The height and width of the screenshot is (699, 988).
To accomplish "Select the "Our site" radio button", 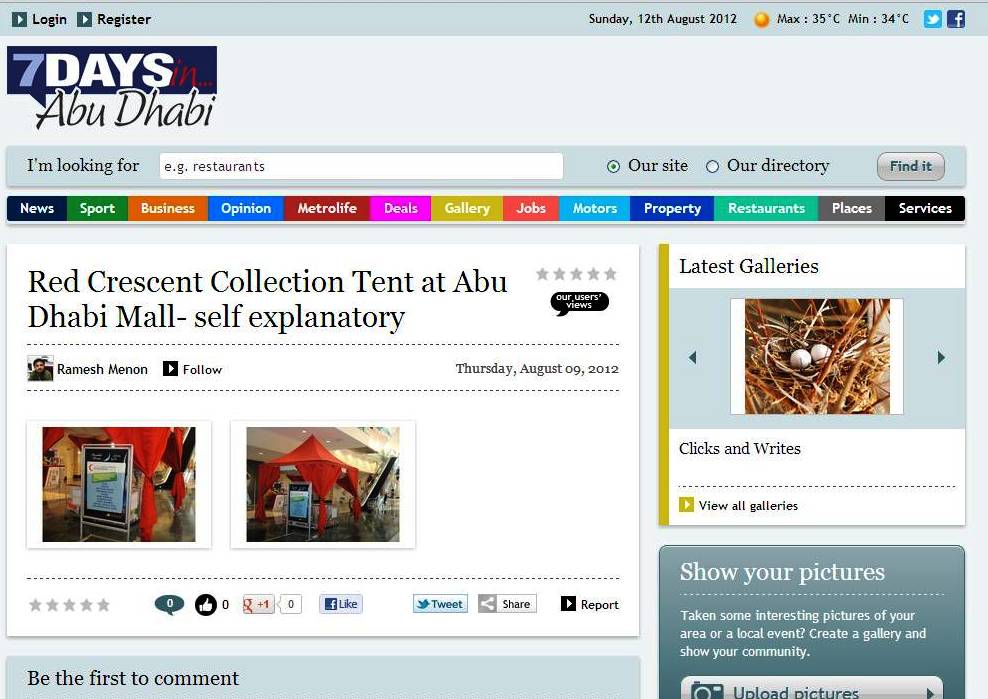I will (x=613, y=167).
